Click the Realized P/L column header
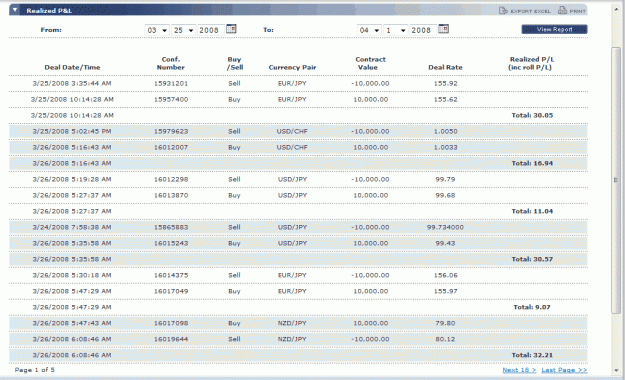Viewport: 625px width, 380px height. pyautogui.click(x=531, y=63)
